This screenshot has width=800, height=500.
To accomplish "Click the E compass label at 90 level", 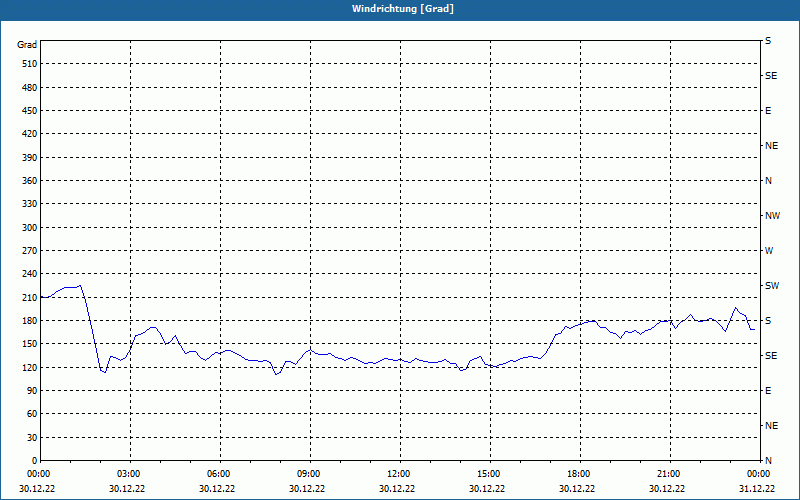I will (768, 391).
